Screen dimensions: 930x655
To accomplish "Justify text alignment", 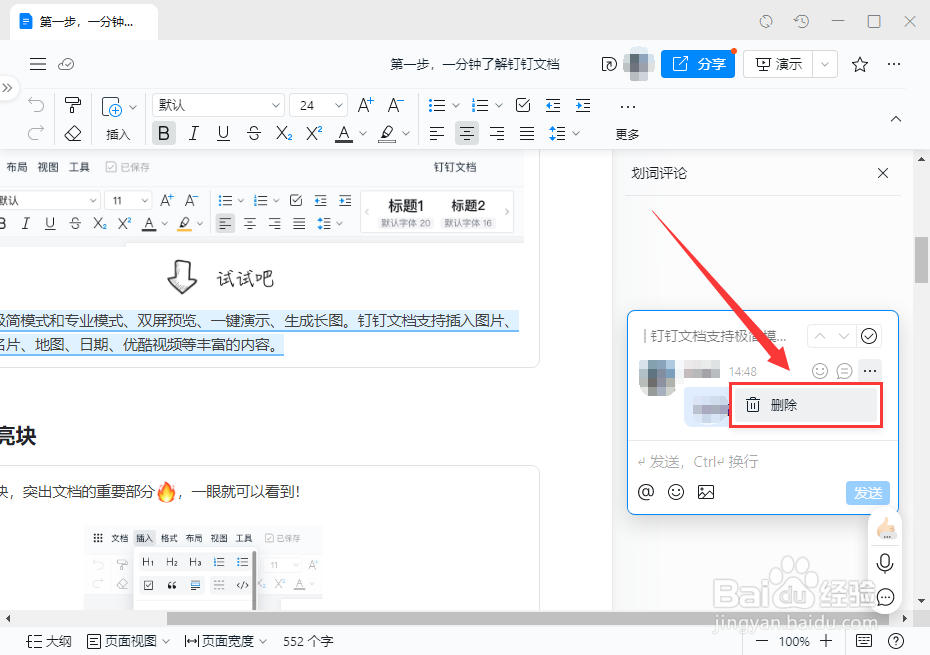I will [527, 133].
